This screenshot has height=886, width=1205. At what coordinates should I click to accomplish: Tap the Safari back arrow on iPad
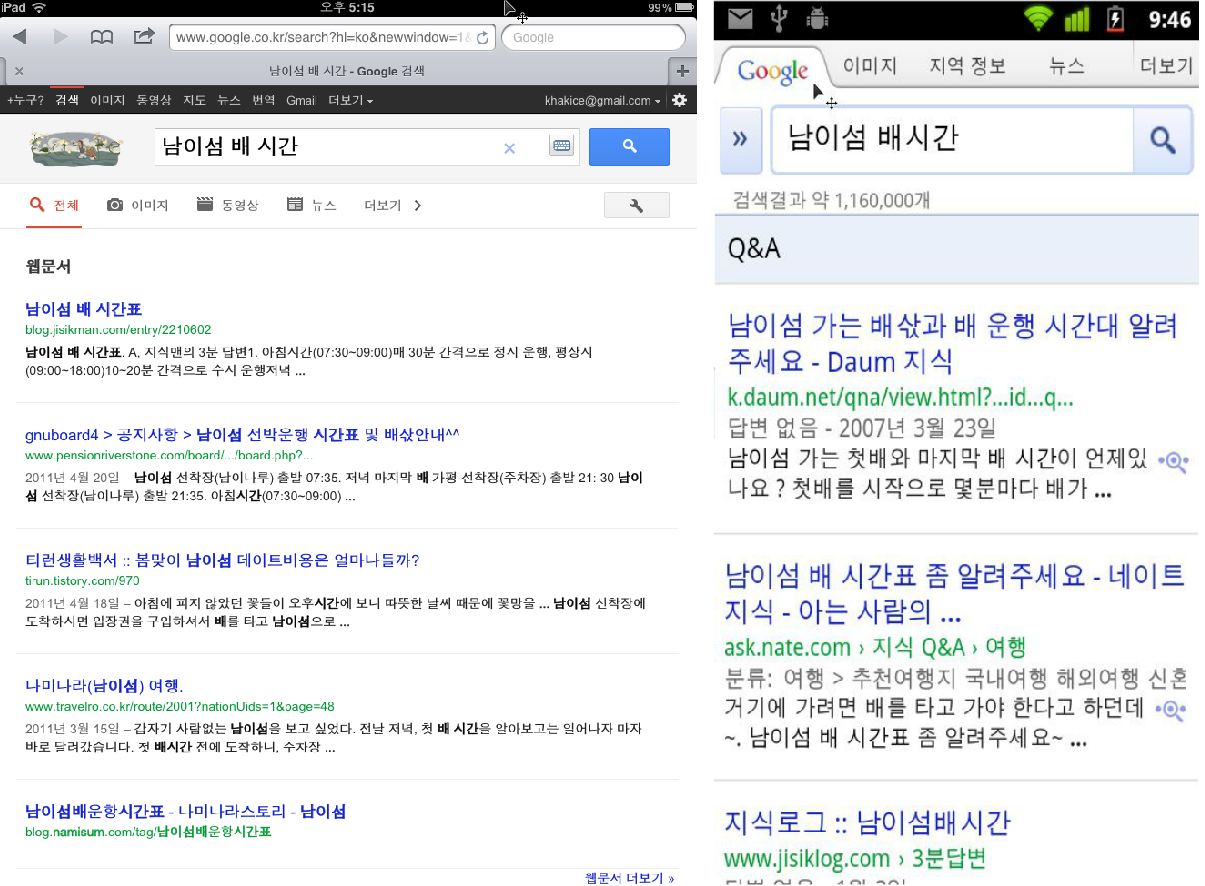point(19,37)
